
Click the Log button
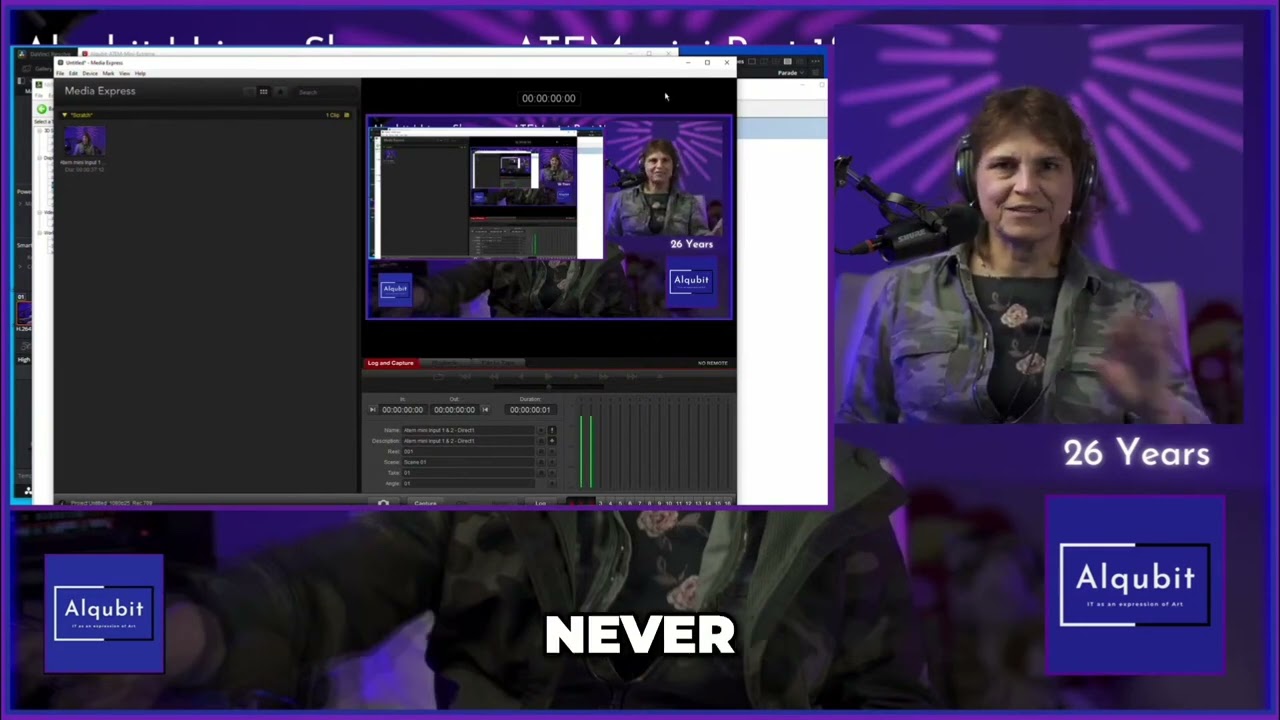[540, 502]
